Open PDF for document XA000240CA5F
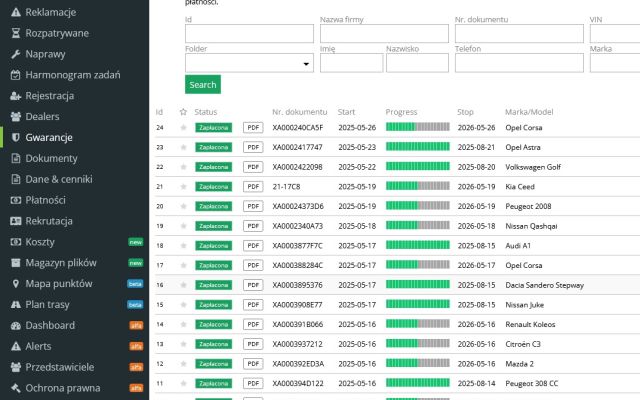640x400 pixels. (x=253, y=128)
